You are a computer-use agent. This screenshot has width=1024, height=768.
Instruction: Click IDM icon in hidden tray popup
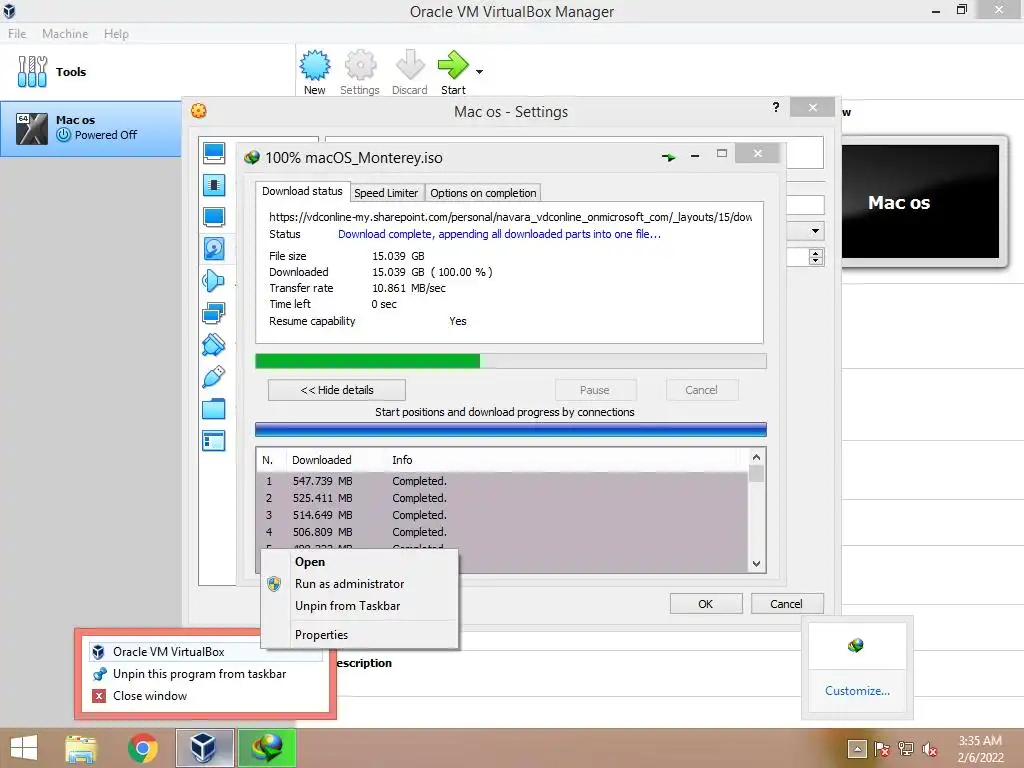(856, 646)
